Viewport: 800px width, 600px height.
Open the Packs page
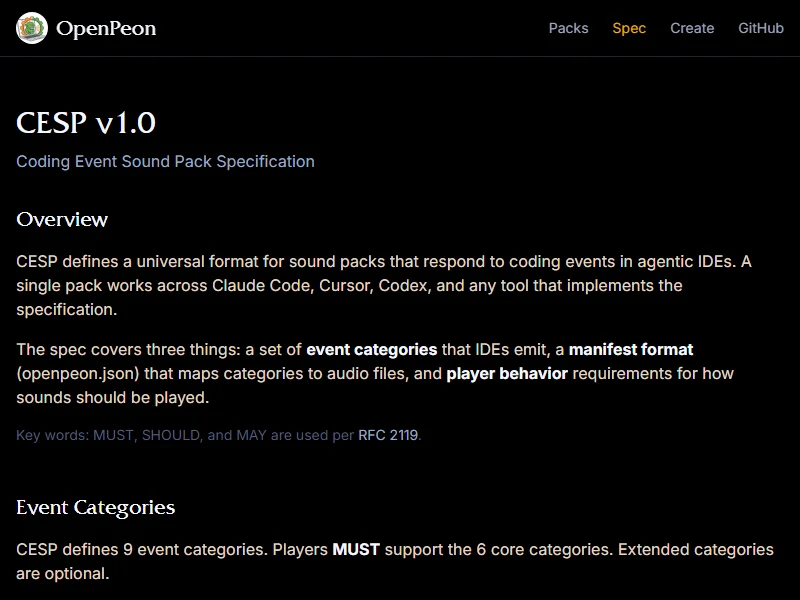click(x=568, y=28)
